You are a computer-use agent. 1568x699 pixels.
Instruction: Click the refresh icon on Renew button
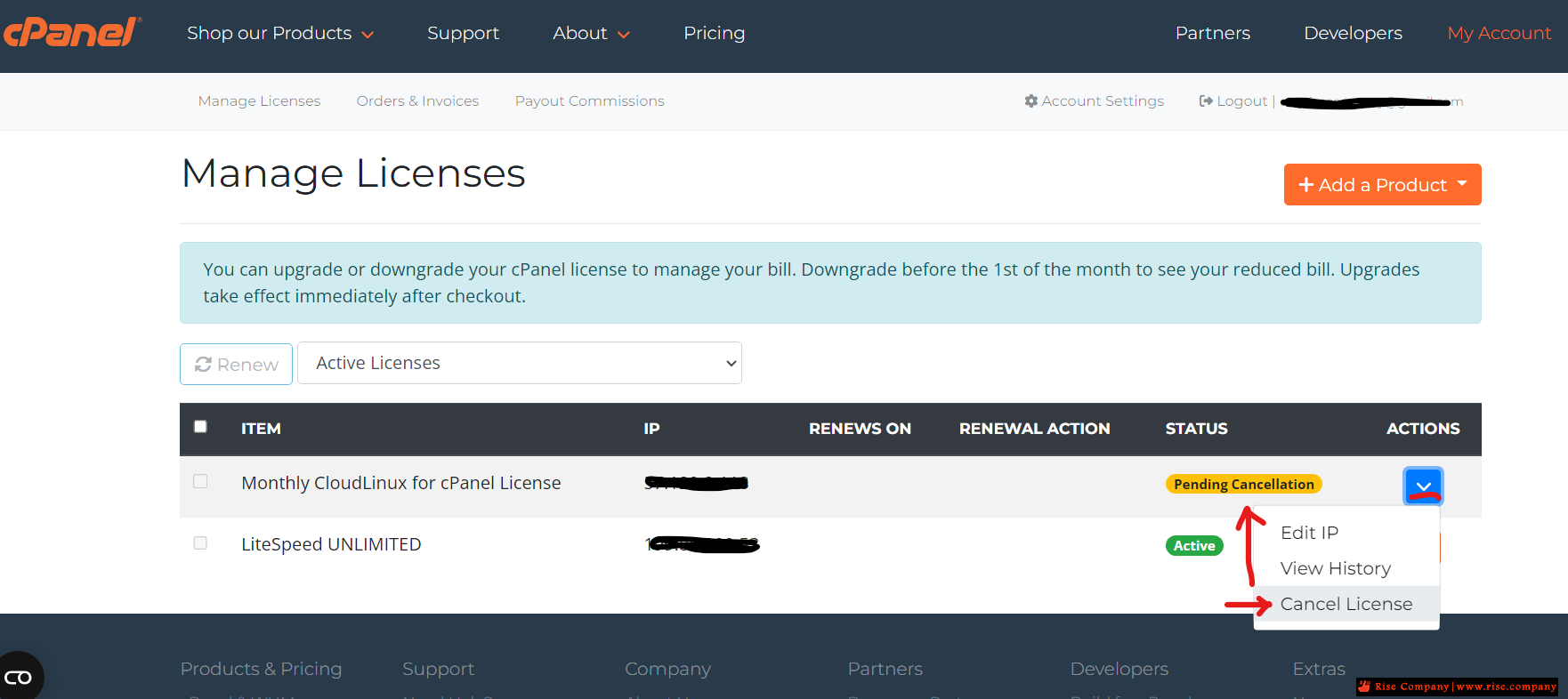pyautogui.click(x=203, y=365)
